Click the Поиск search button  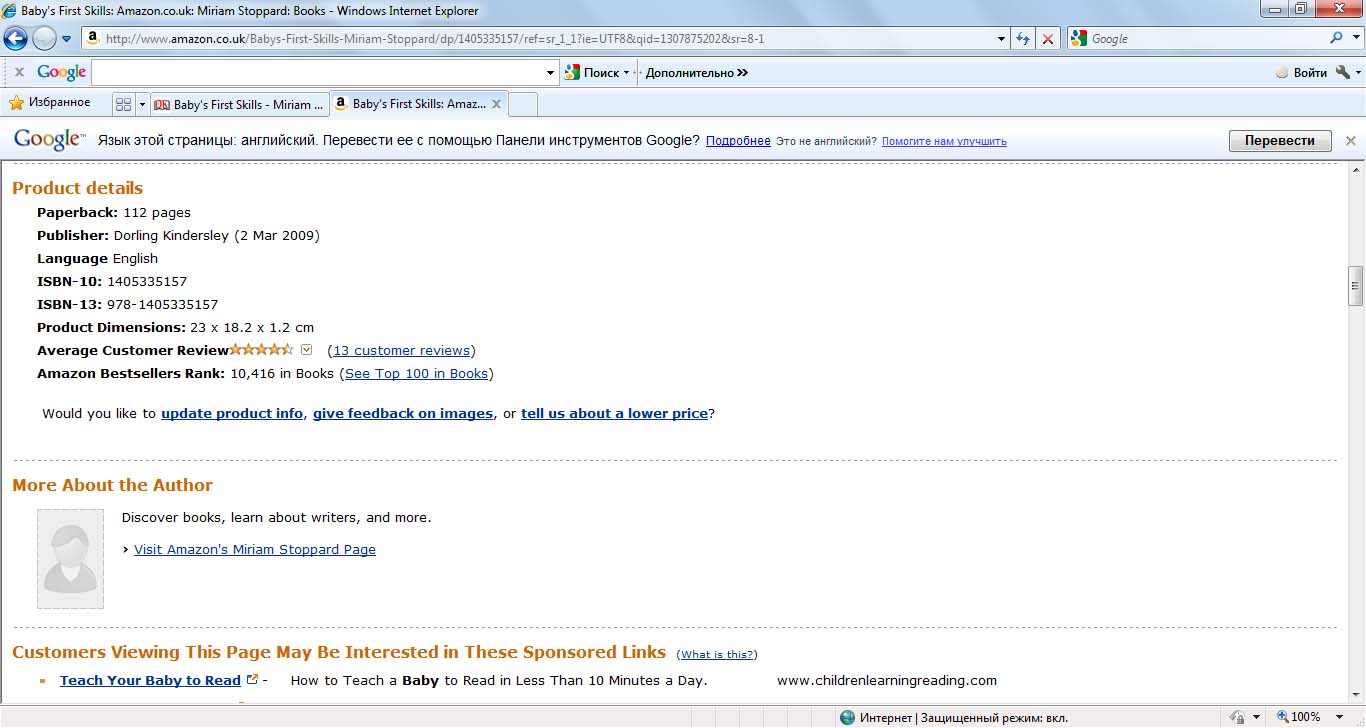[x=592, y=72]
